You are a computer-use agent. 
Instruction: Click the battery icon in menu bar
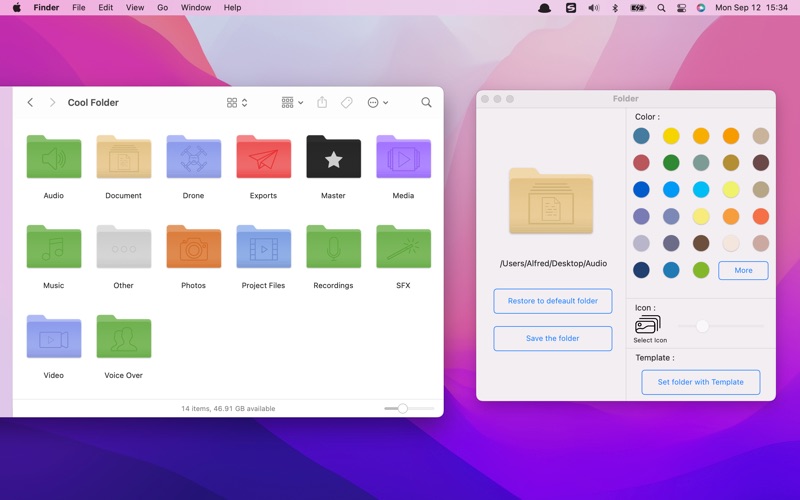[638, 8]
